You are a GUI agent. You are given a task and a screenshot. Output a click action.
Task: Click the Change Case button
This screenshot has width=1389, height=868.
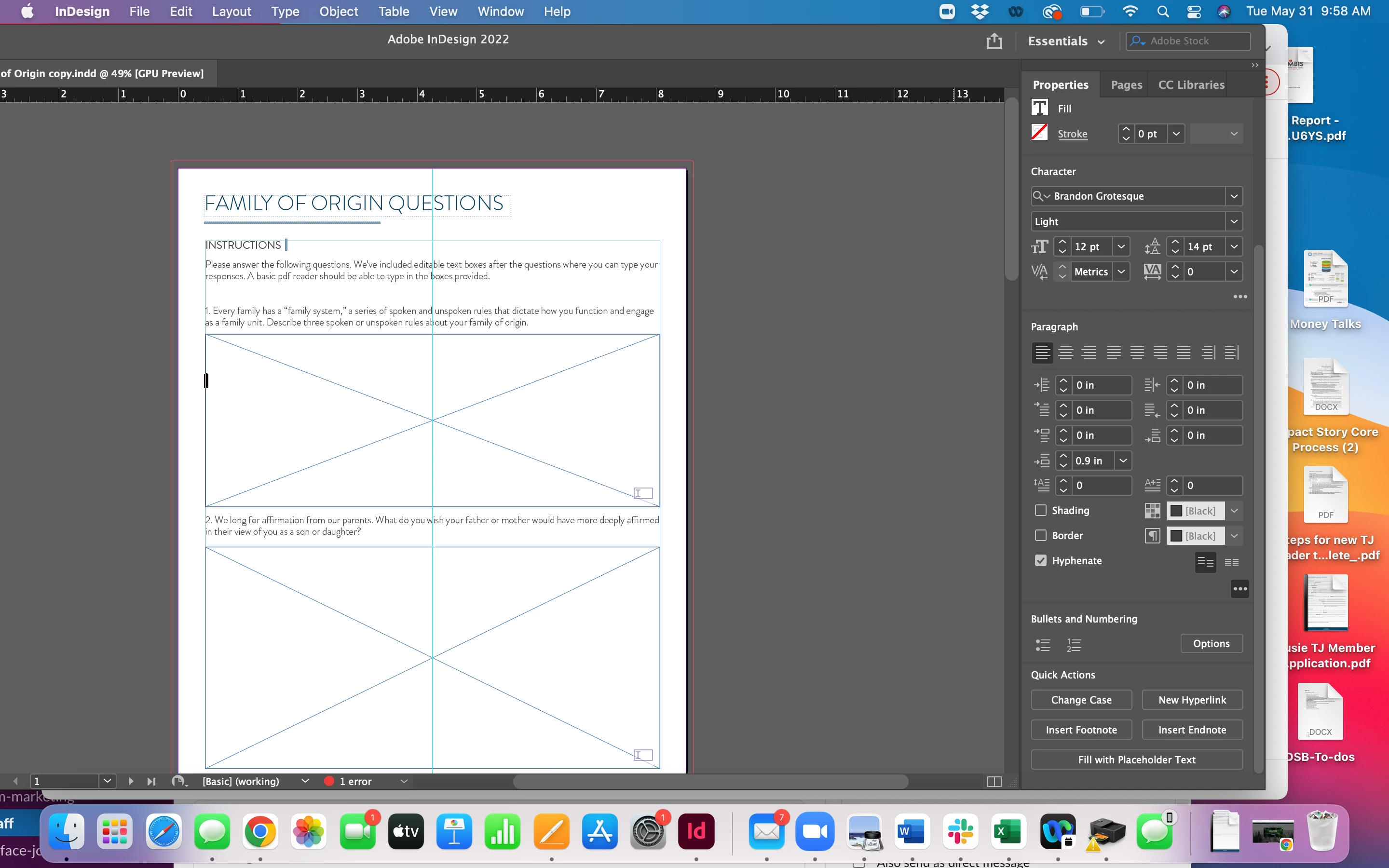point(1081,700)
